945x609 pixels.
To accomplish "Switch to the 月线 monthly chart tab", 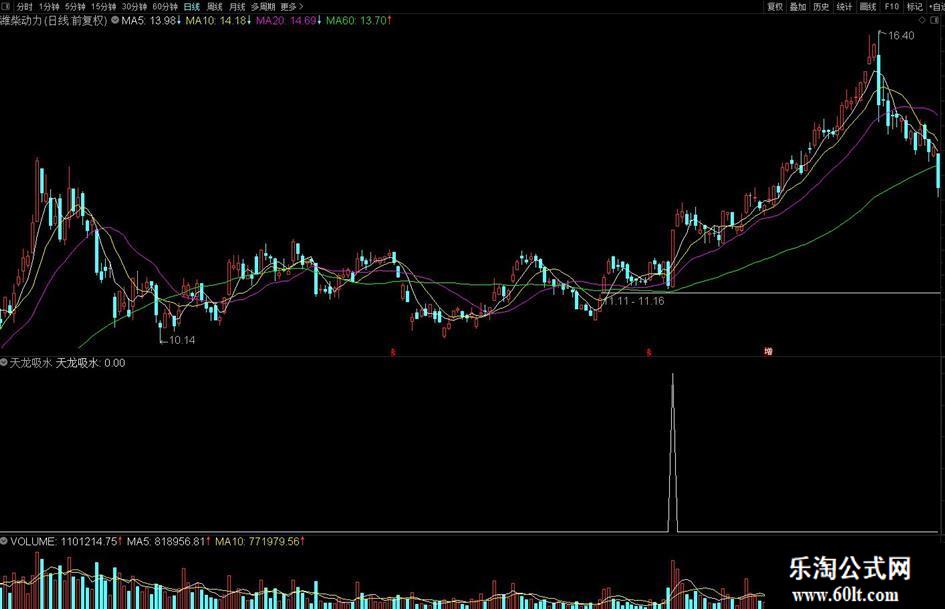I will [x=237, y=7].
